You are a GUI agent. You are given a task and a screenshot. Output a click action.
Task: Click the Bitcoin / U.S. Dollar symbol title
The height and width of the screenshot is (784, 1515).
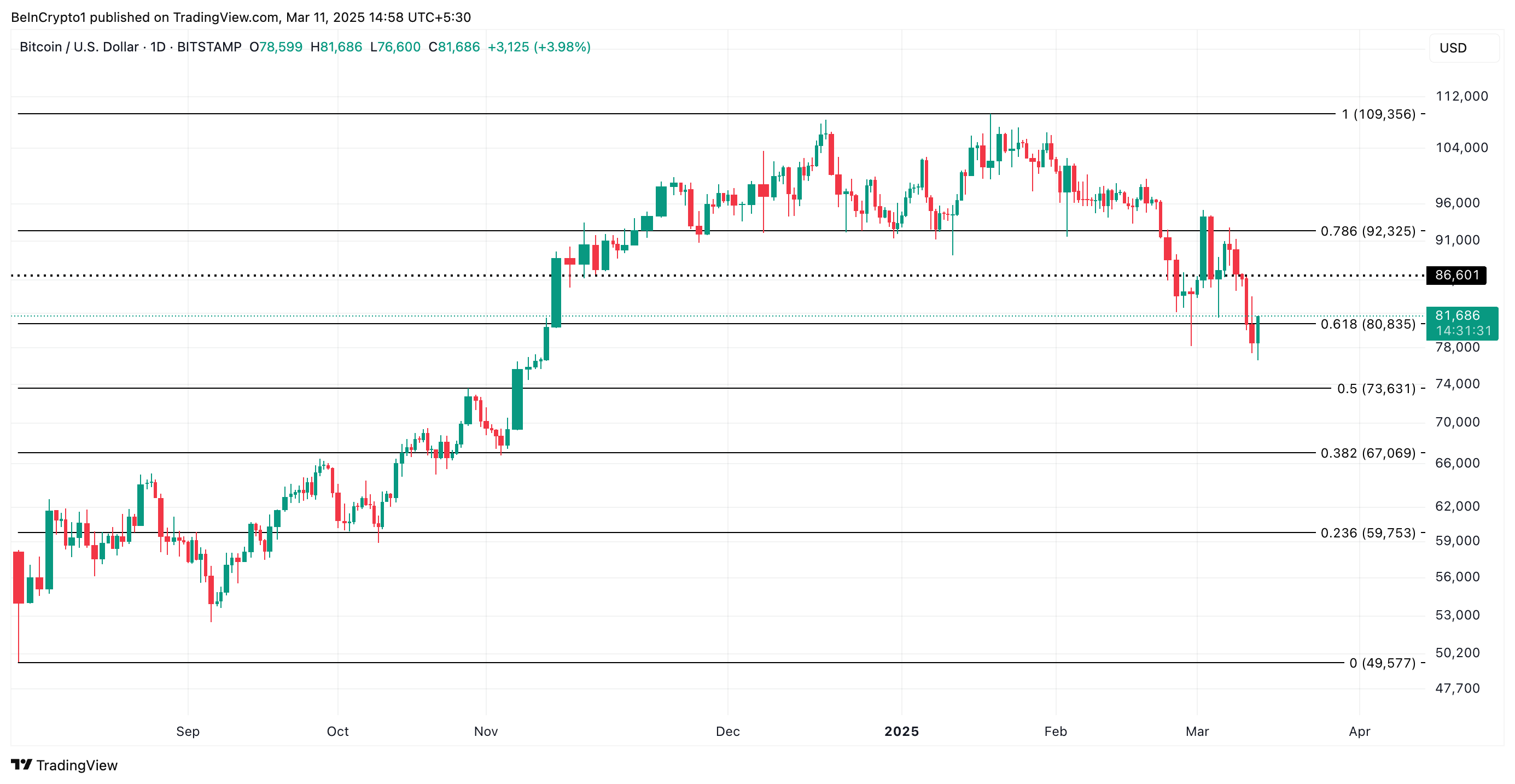[x=79, y=47]
